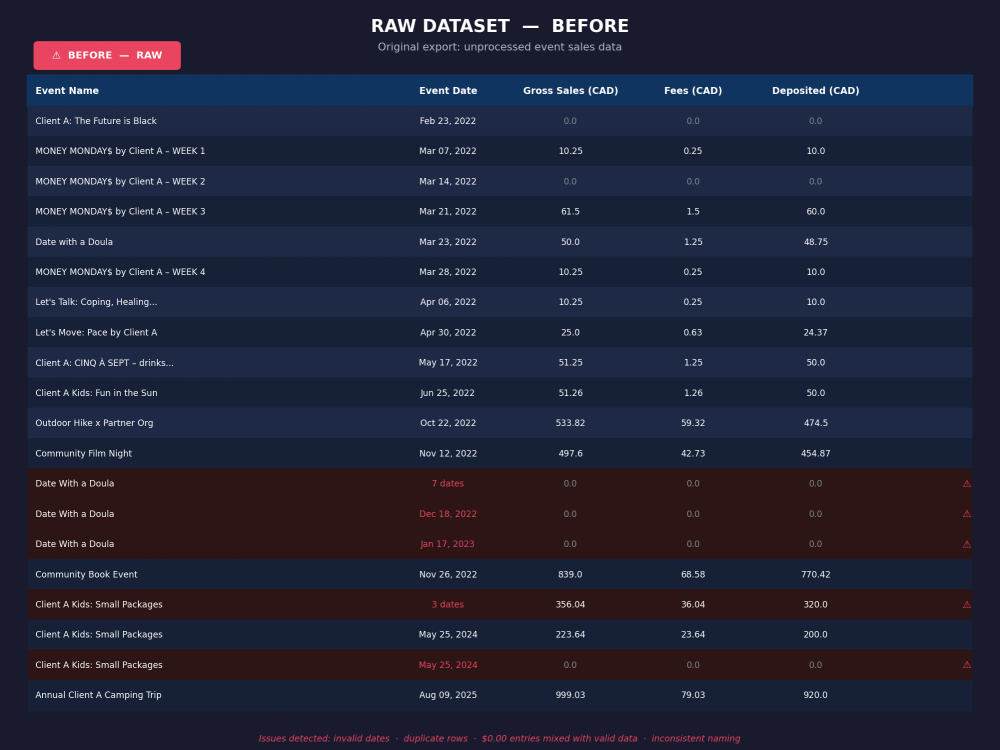
Task: Click the BEFORE — RAW badge button
Action: [x=107, y=55]
